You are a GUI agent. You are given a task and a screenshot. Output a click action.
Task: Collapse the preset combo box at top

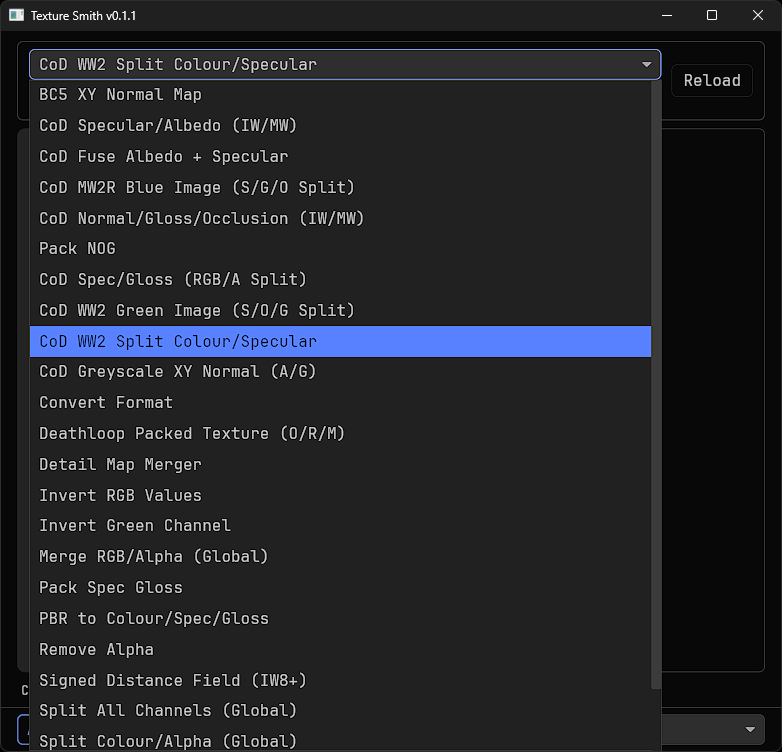(x=345, y=64)
